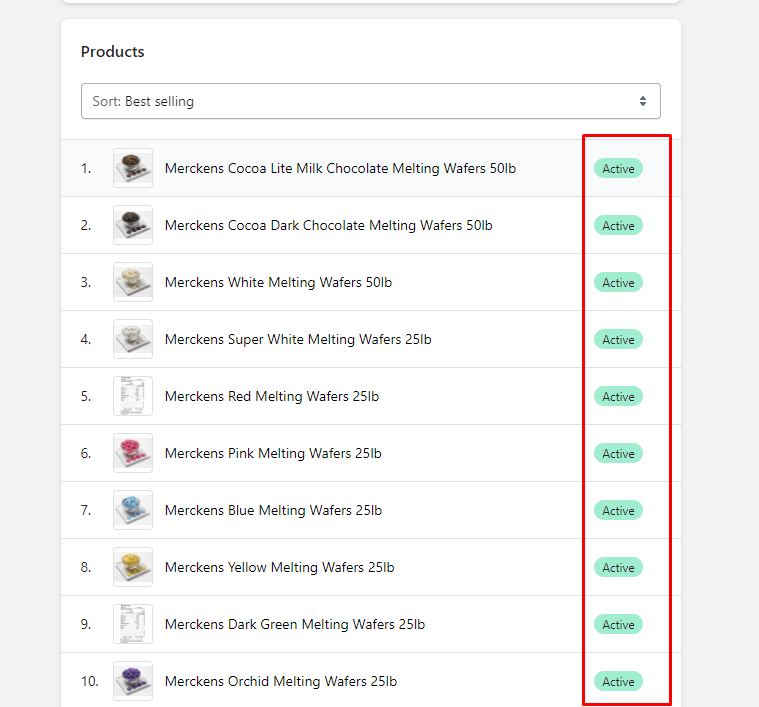Click Active badge for Blue Melting Wafers
Screen dimensions: 759x707
pos(618,511)
